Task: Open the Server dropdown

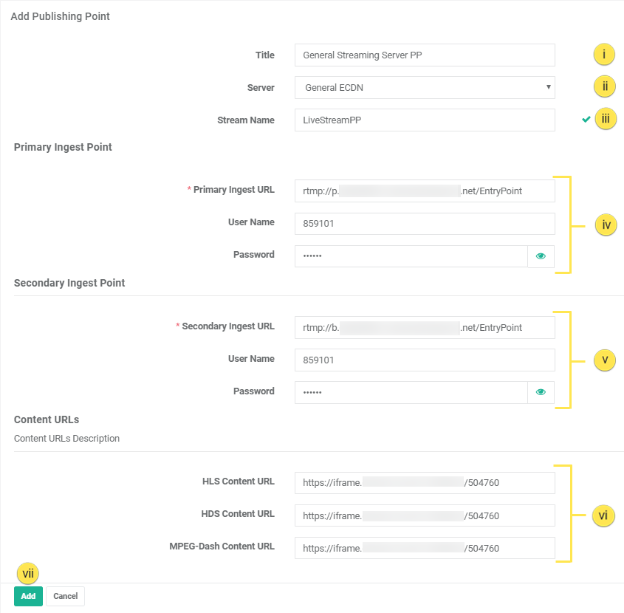Action: 425,88
